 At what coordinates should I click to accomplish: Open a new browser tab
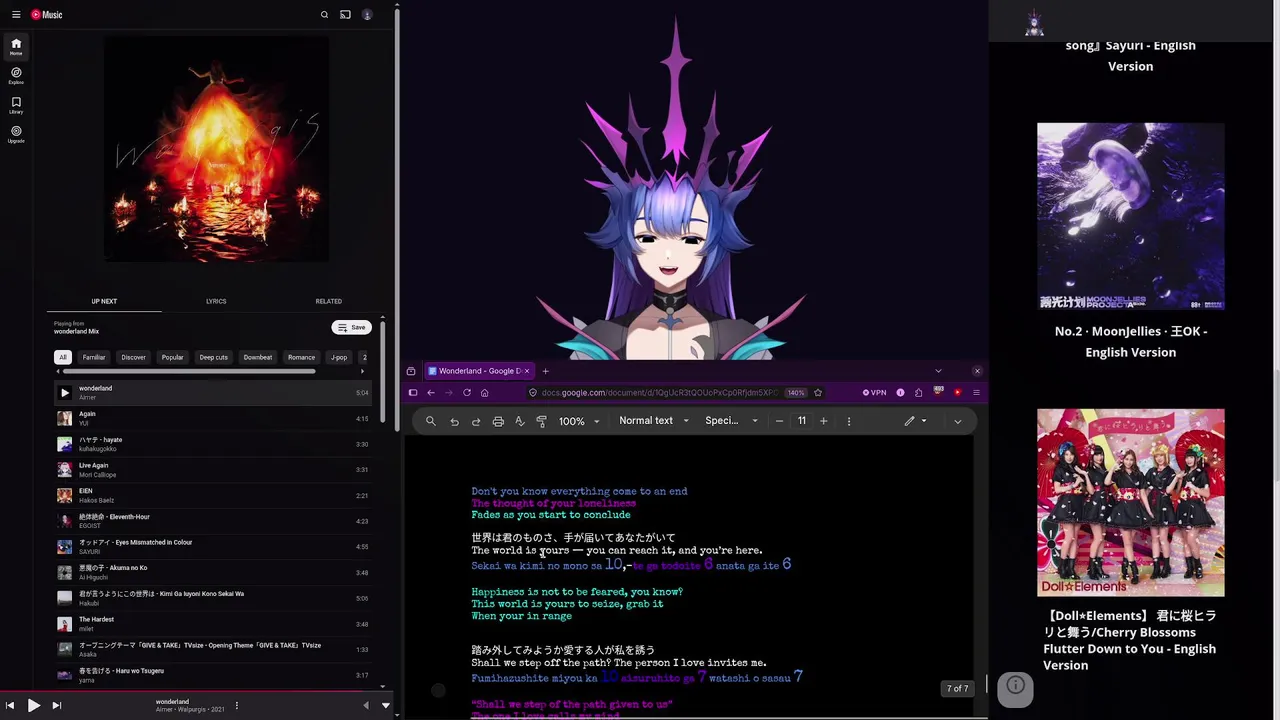(x=545, y=371)
